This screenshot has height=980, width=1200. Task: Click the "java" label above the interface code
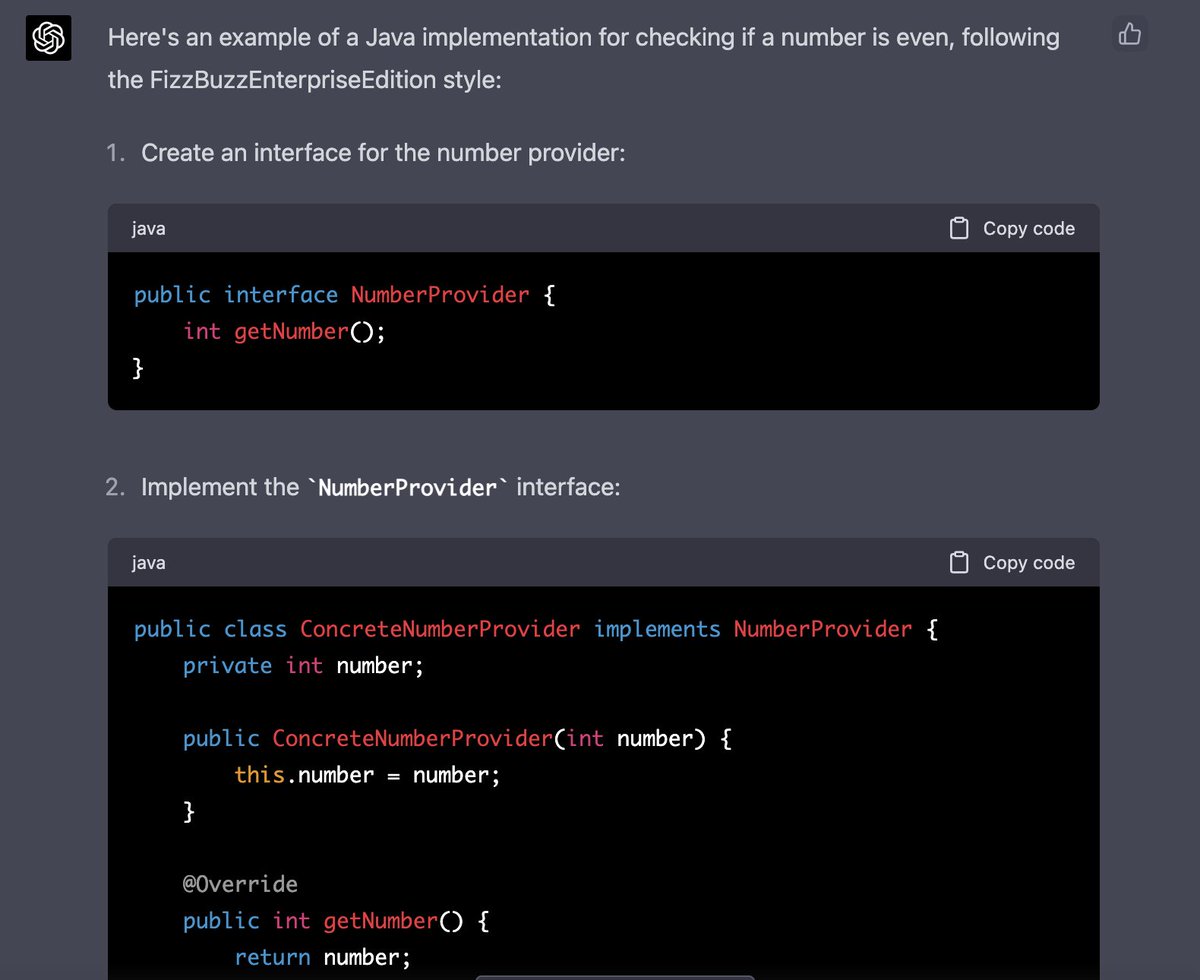(148, 229)
